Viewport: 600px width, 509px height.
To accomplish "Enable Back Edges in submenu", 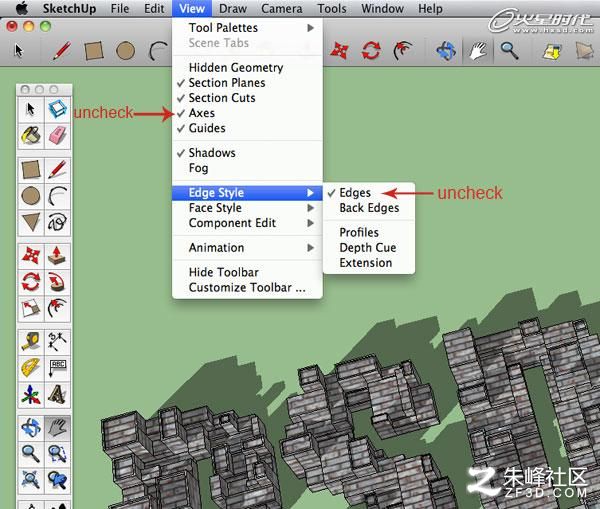I will [369, 208].
